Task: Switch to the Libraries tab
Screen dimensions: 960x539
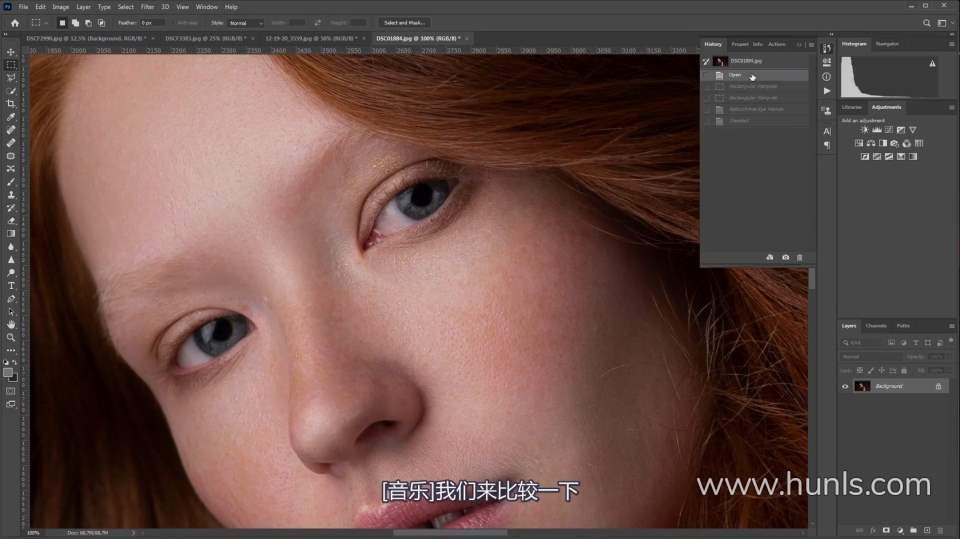Action: [852, 107]
